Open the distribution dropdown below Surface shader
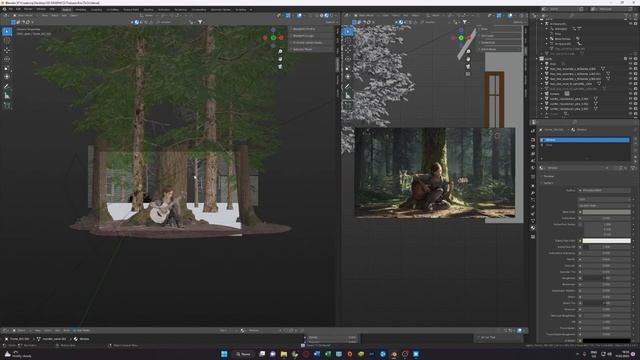 tap(604, 199)
